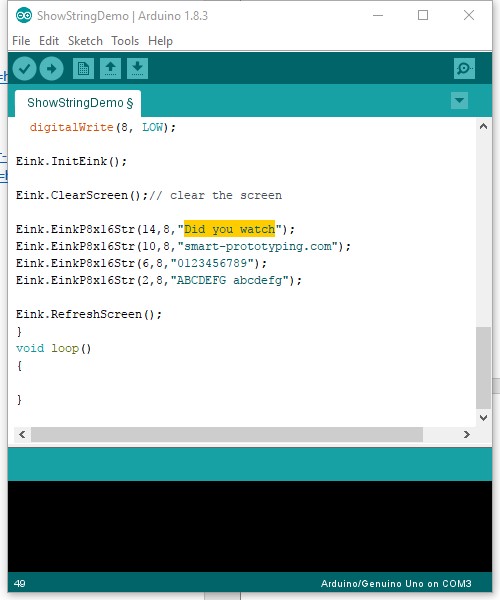This screenshot has height=600, width=500.
Task: Open the File menu
Action: click(21, 41)
